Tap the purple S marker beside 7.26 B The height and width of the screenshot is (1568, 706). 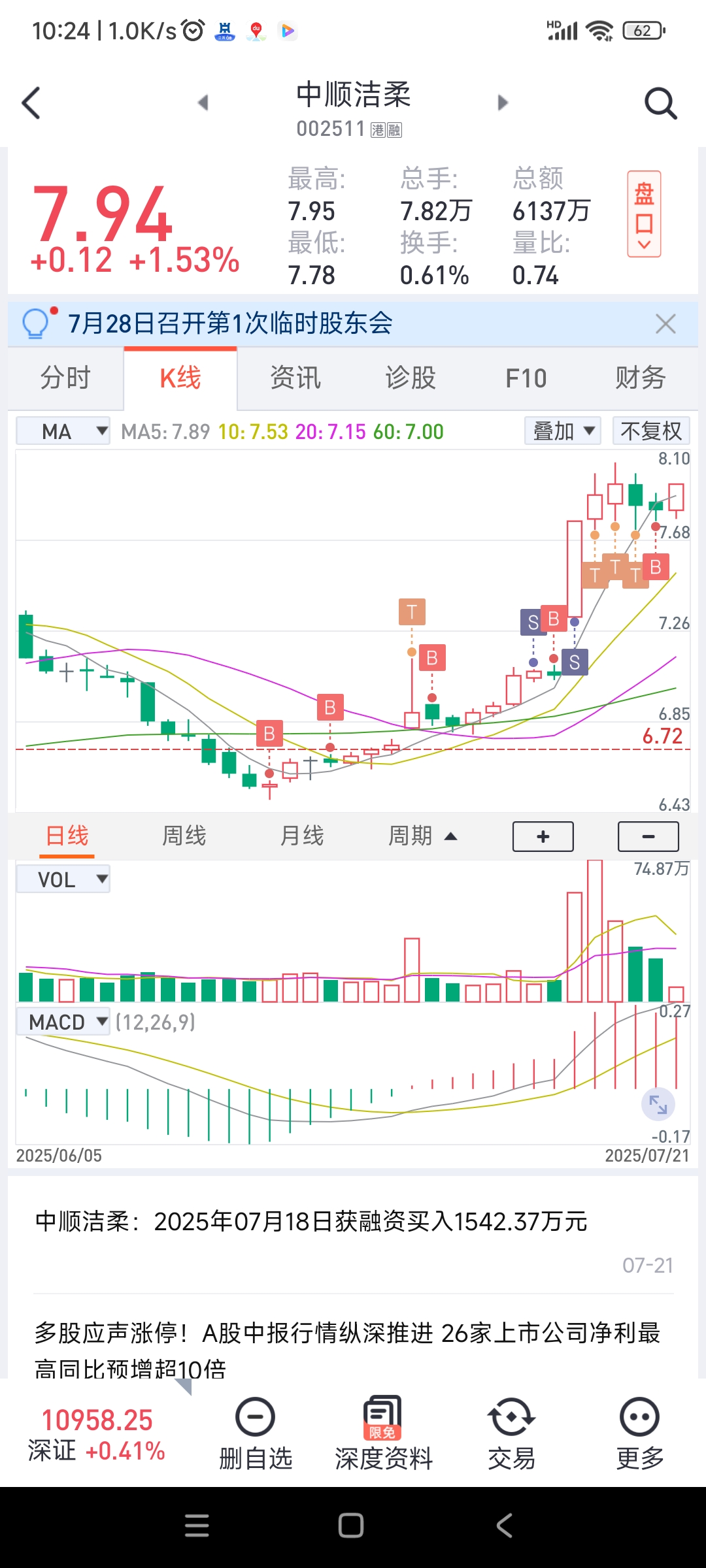pyautogui.click(x=533, y=623)
